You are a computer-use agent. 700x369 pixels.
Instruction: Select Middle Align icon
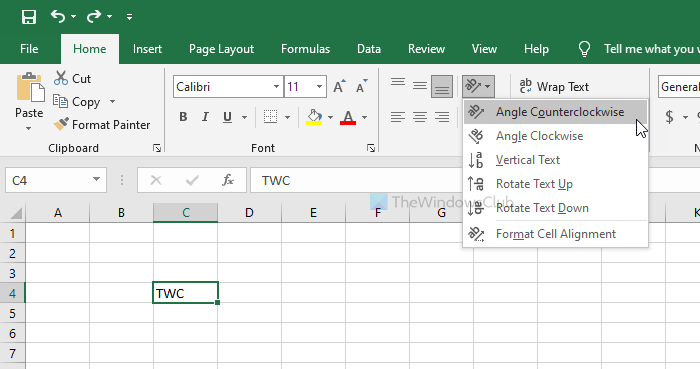tap(420, 86)
